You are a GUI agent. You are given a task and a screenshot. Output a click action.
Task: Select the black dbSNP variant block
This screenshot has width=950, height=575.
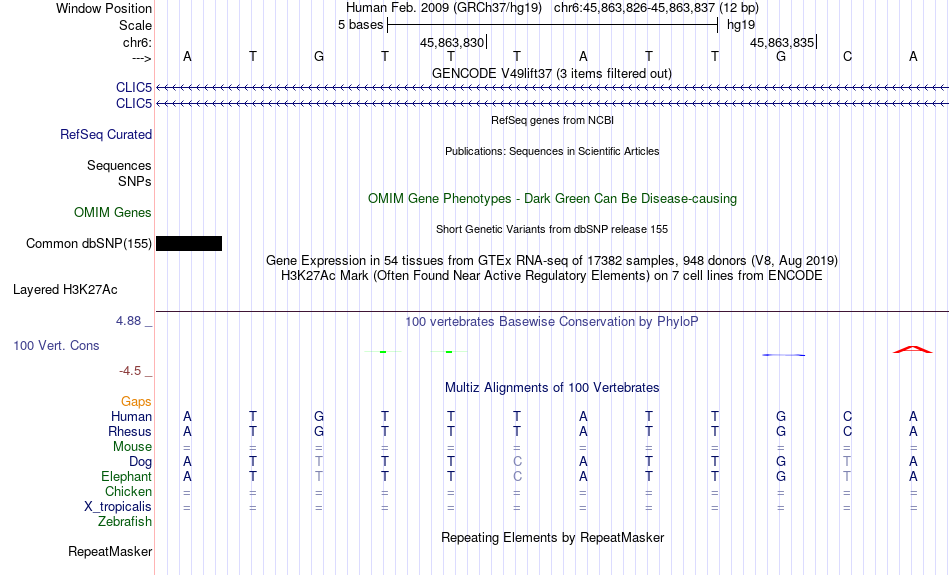click(189, 244)
